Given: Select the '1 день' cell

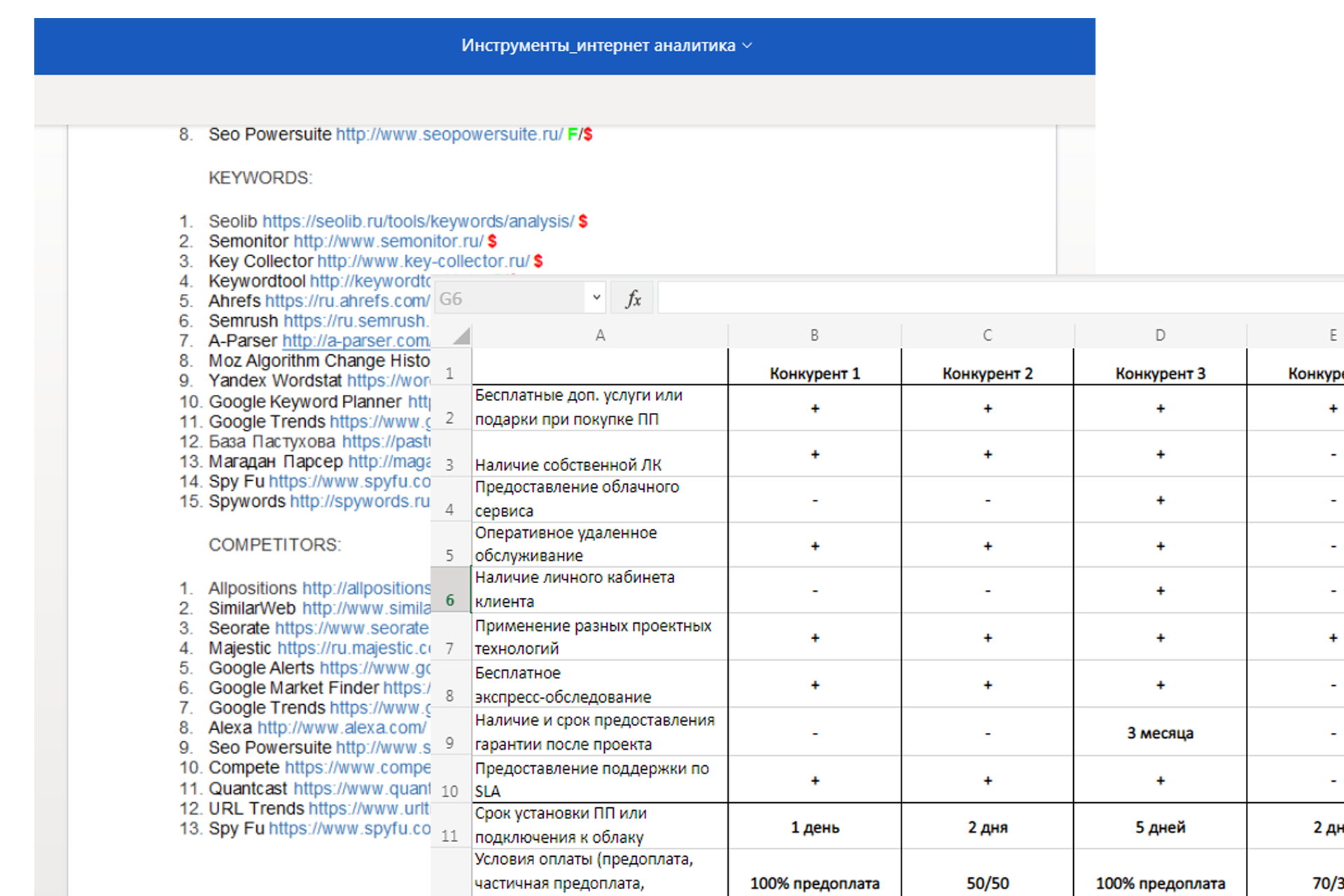Looking at the screenshot, I should pos(814,827).
